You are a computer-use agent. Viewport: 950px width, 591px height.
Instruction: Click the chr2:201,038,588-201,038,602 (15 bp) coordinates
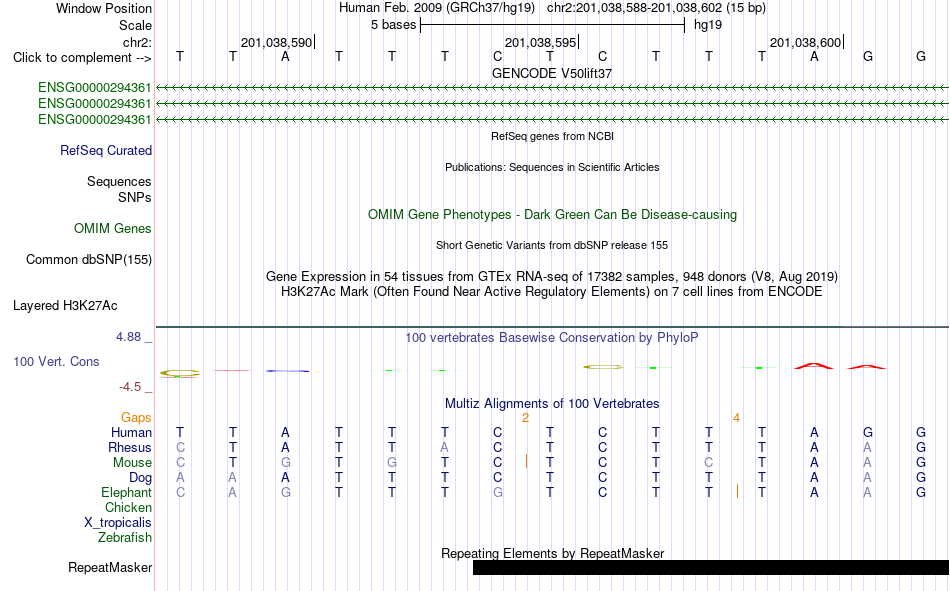pyautogui.click(x=656, y=8)
